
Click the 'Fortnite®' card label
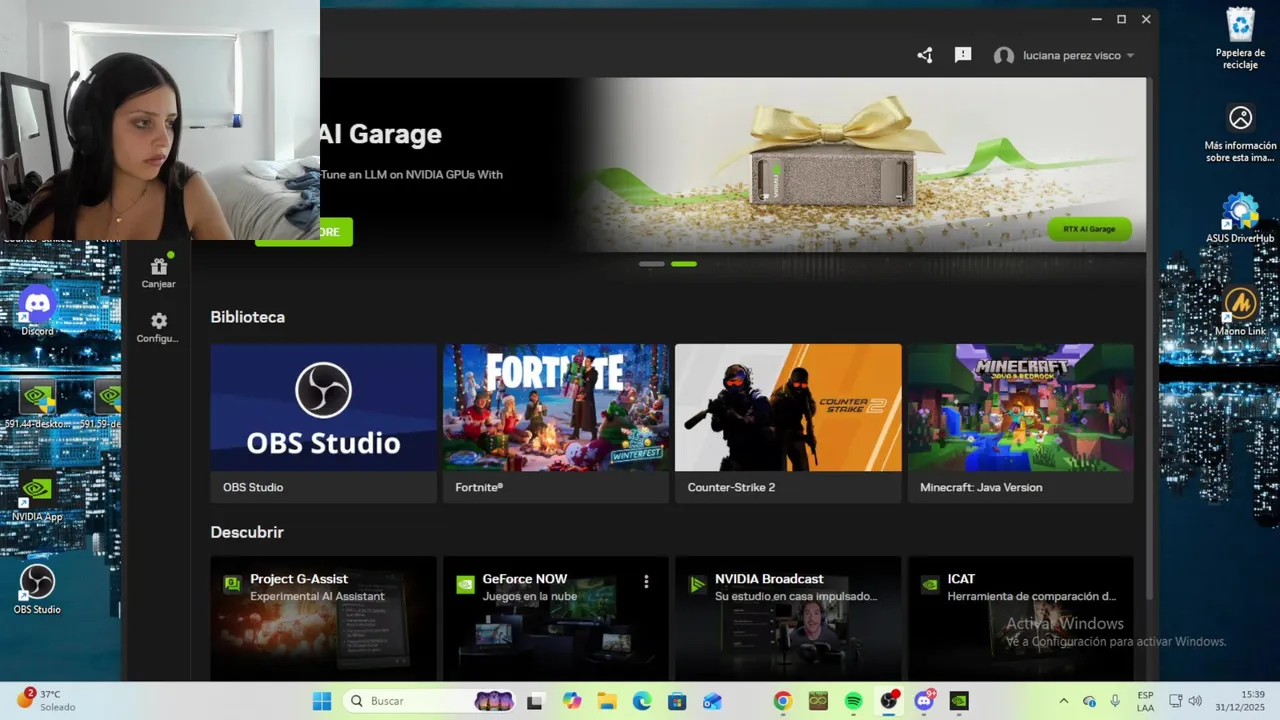479,487
